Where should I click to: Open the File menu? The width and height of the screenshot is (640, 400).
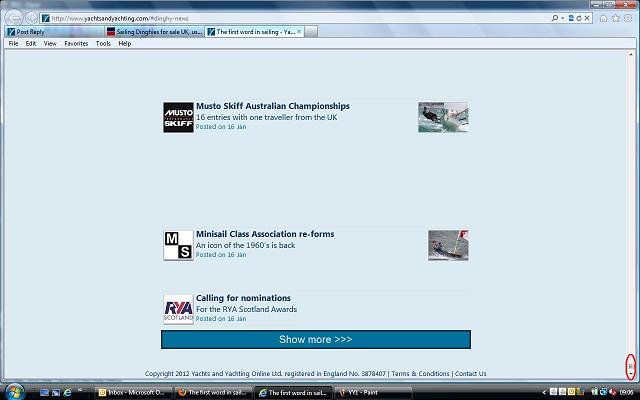click(13, 43)
